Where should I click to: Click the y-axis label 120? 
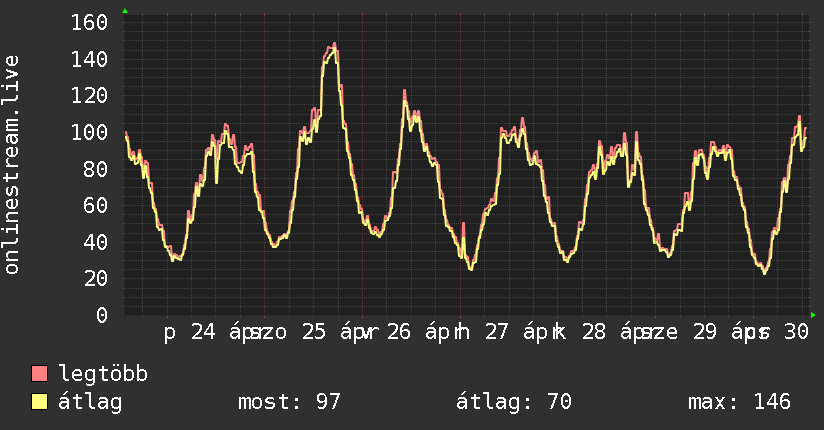[x=89, y=96]
